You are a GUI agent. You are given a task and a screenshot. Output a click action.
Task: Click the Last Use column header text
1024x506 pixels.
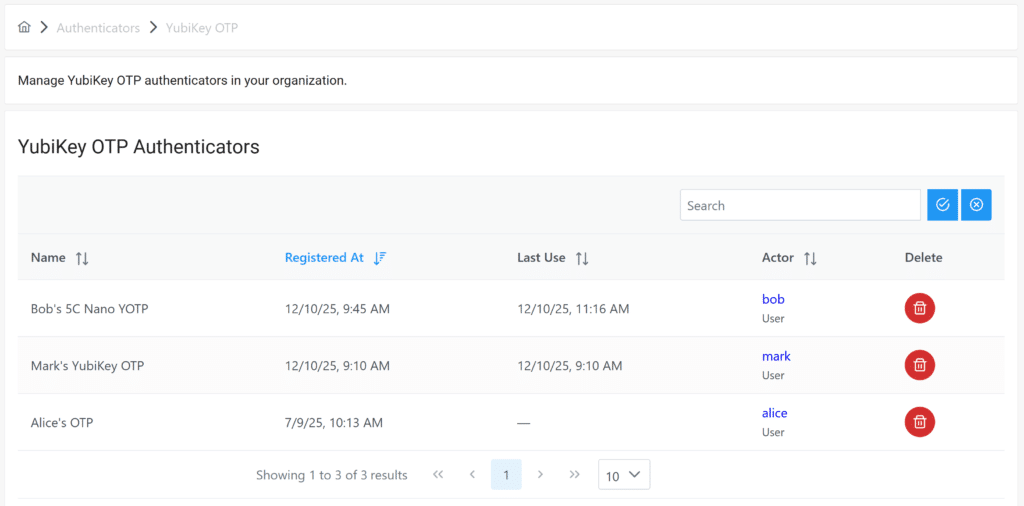pyautogui.click(x=541, y=257)
